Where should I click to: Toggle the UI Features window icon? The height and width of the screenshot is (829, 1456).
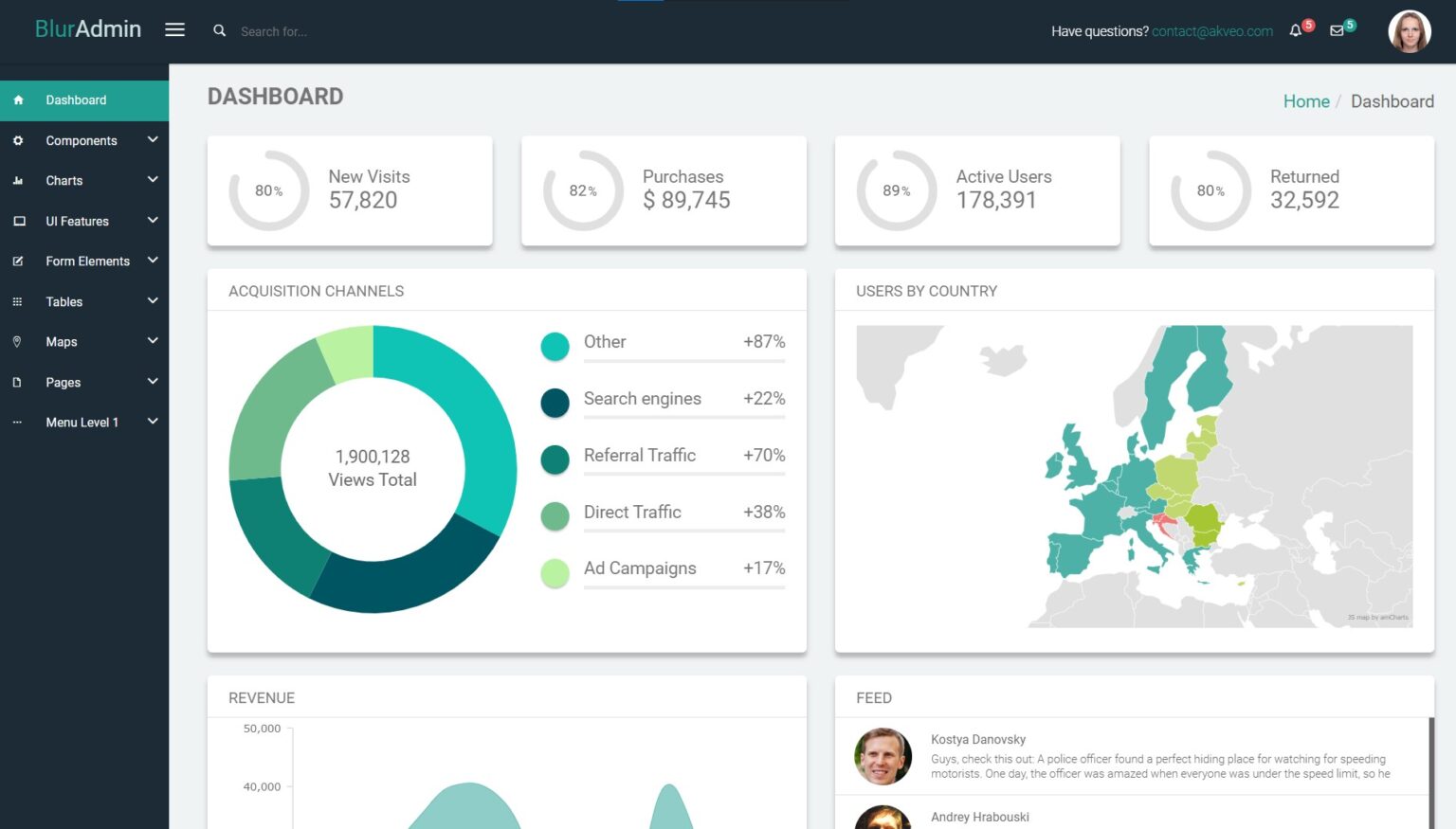coord(19,221)
